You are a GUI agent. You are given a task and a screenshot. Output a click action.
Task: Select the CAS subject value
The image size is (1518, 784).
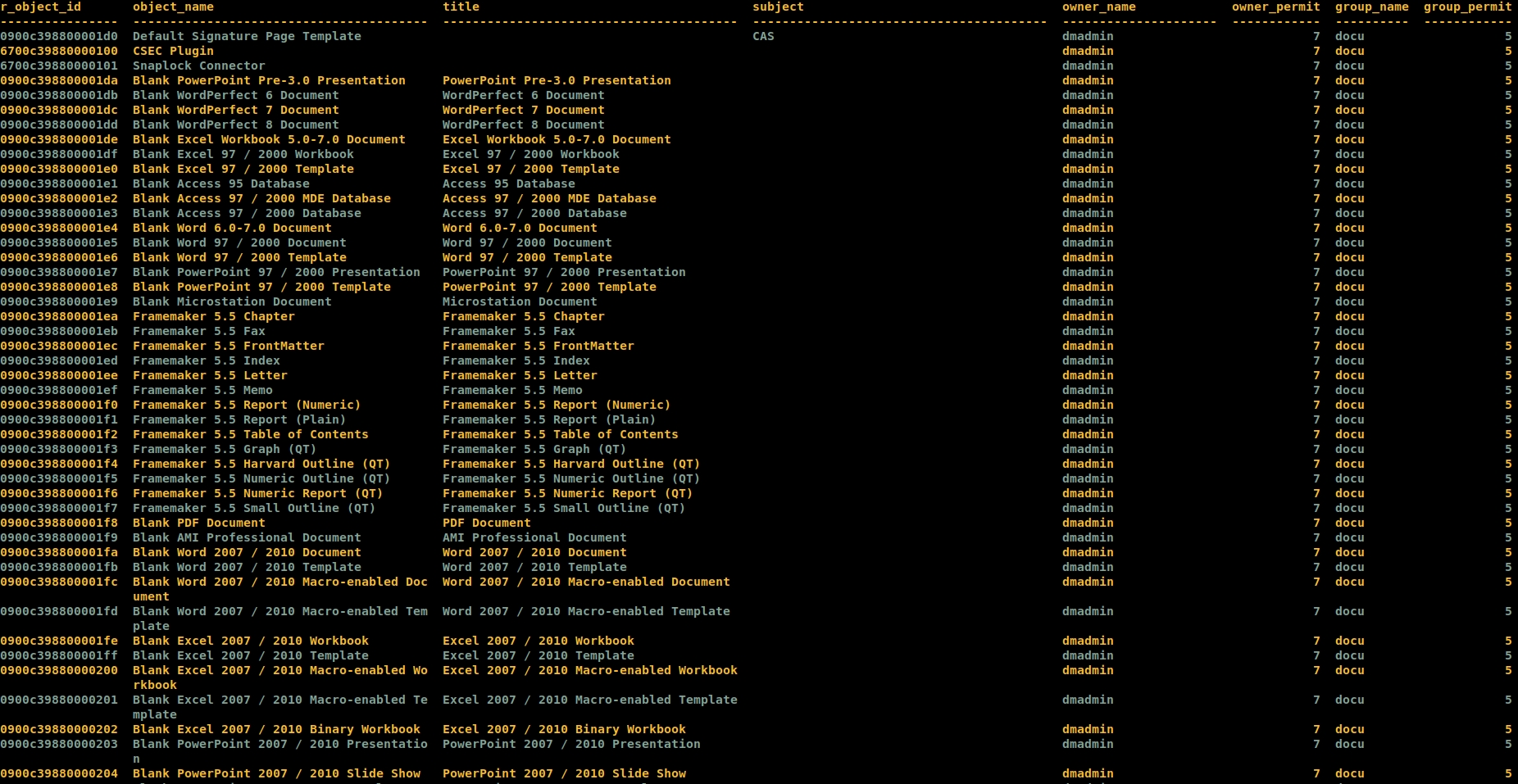pyautogui.click(x=763, y=36)
